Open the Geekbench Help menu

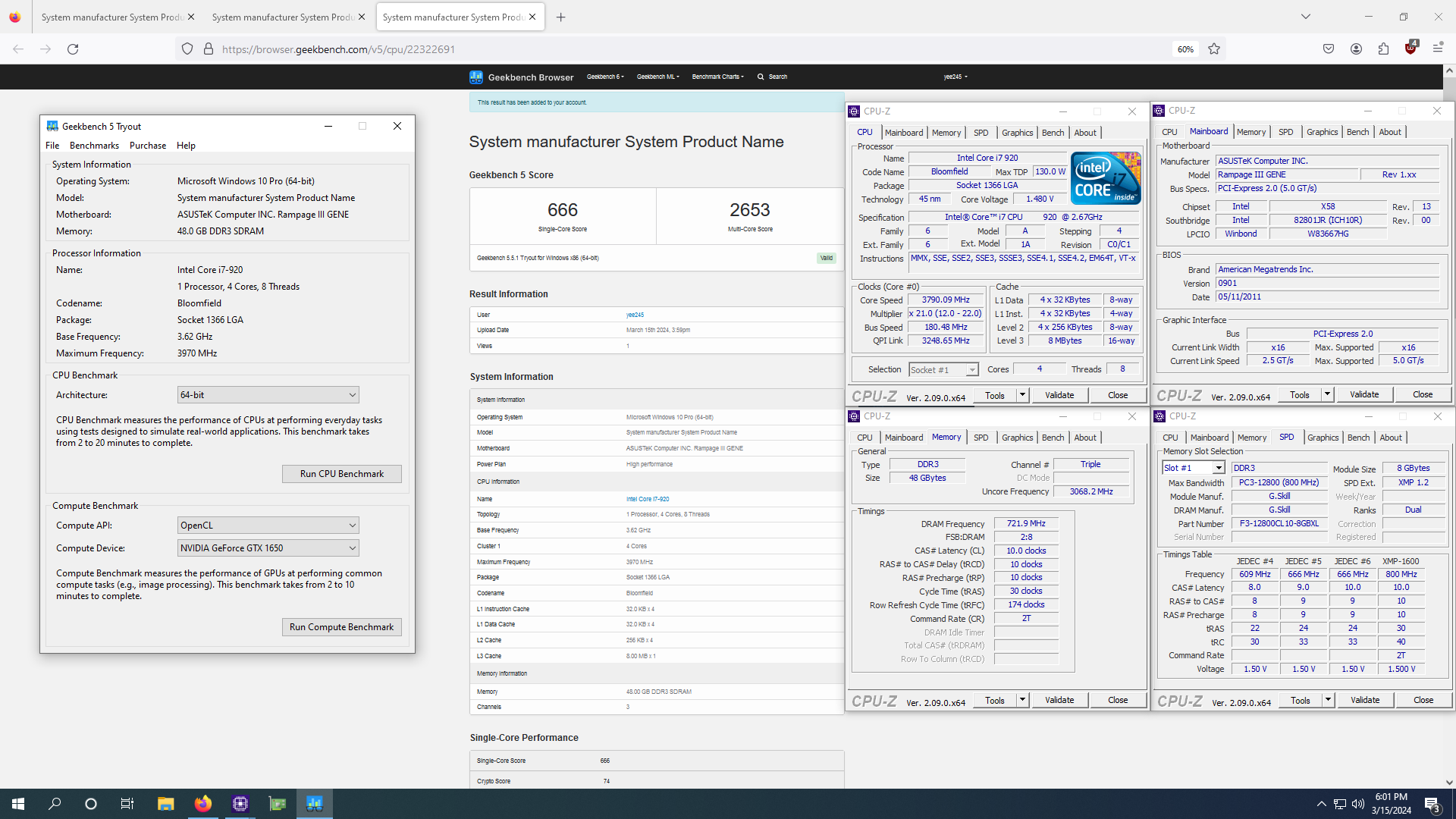tap(186, 146)
